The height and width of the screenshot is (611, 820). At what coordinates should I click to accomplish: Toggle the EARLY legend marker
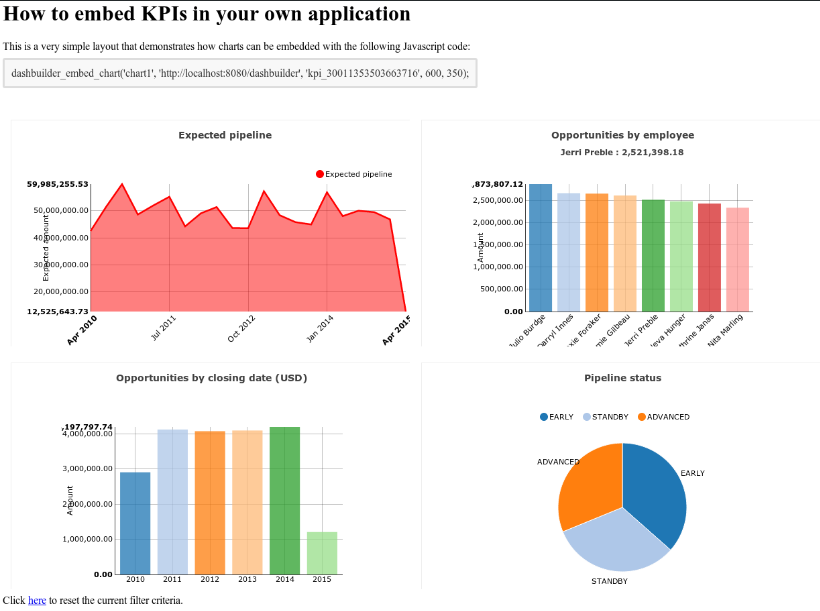point(544,416)
